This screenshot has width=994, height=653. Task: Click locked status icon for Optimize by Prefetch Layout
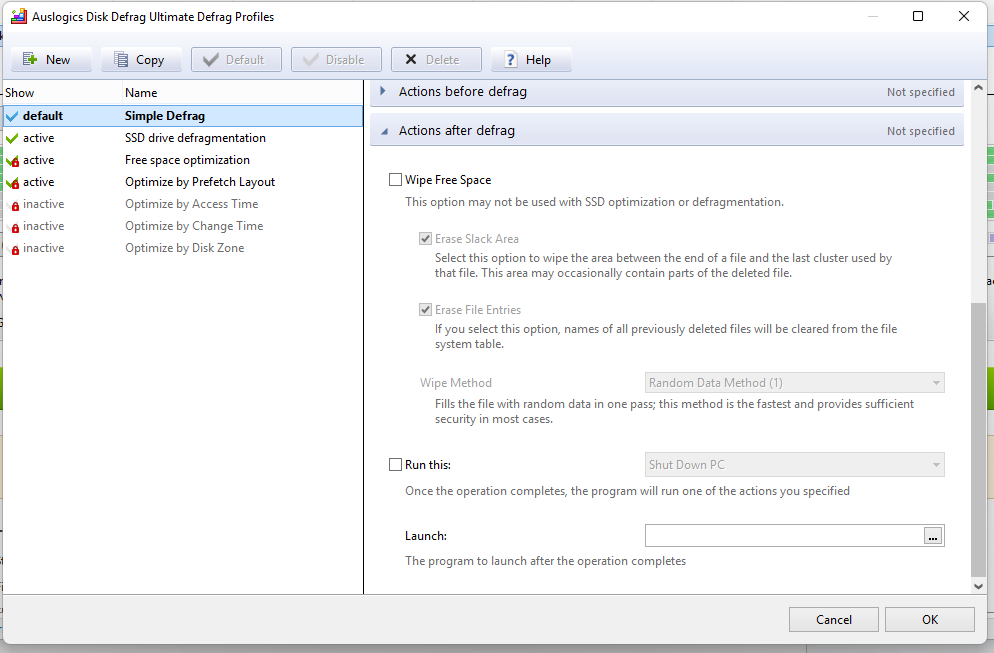[x=13, y=183]
